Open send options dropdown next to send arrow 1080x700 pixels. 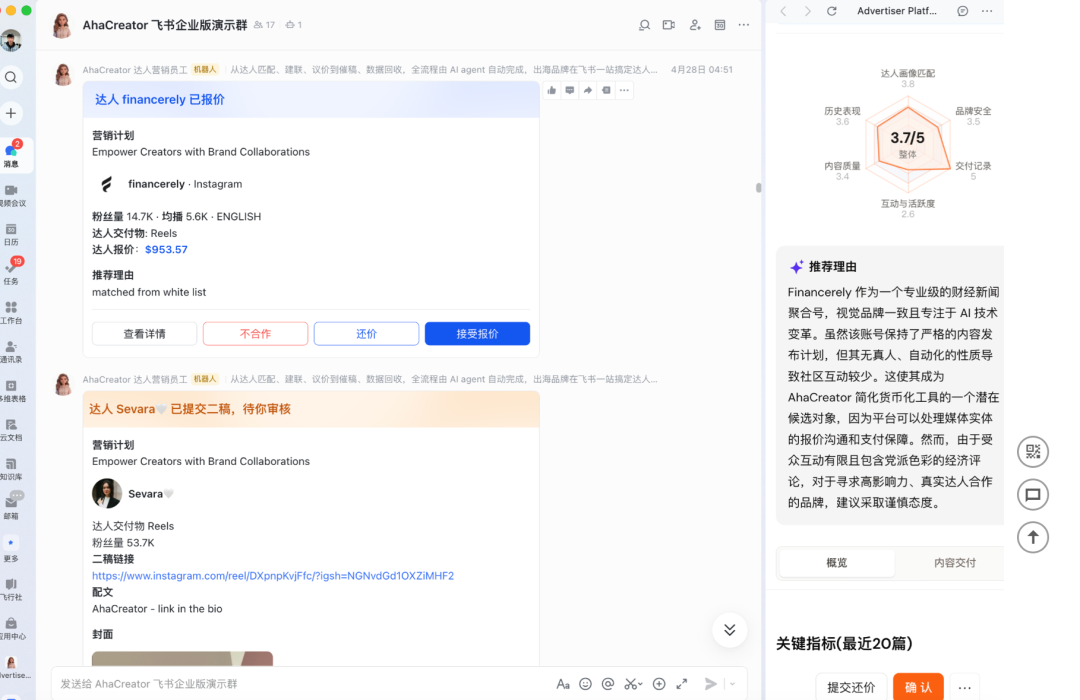[732, 684]
